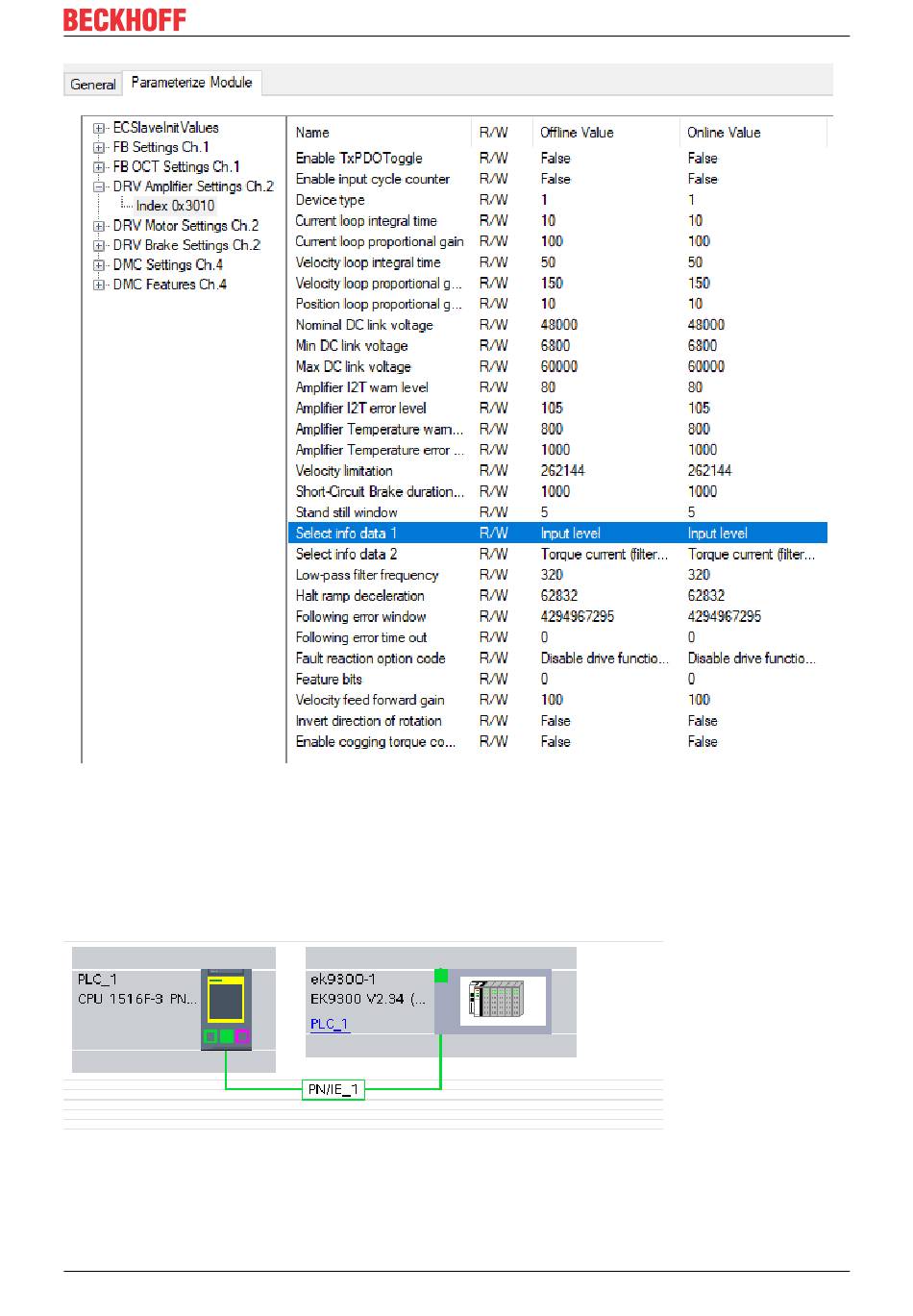The width and height of the screenshot is (913, 1316).
Task: Select Fault reaction option code row
Action: (x=557, y=658)
